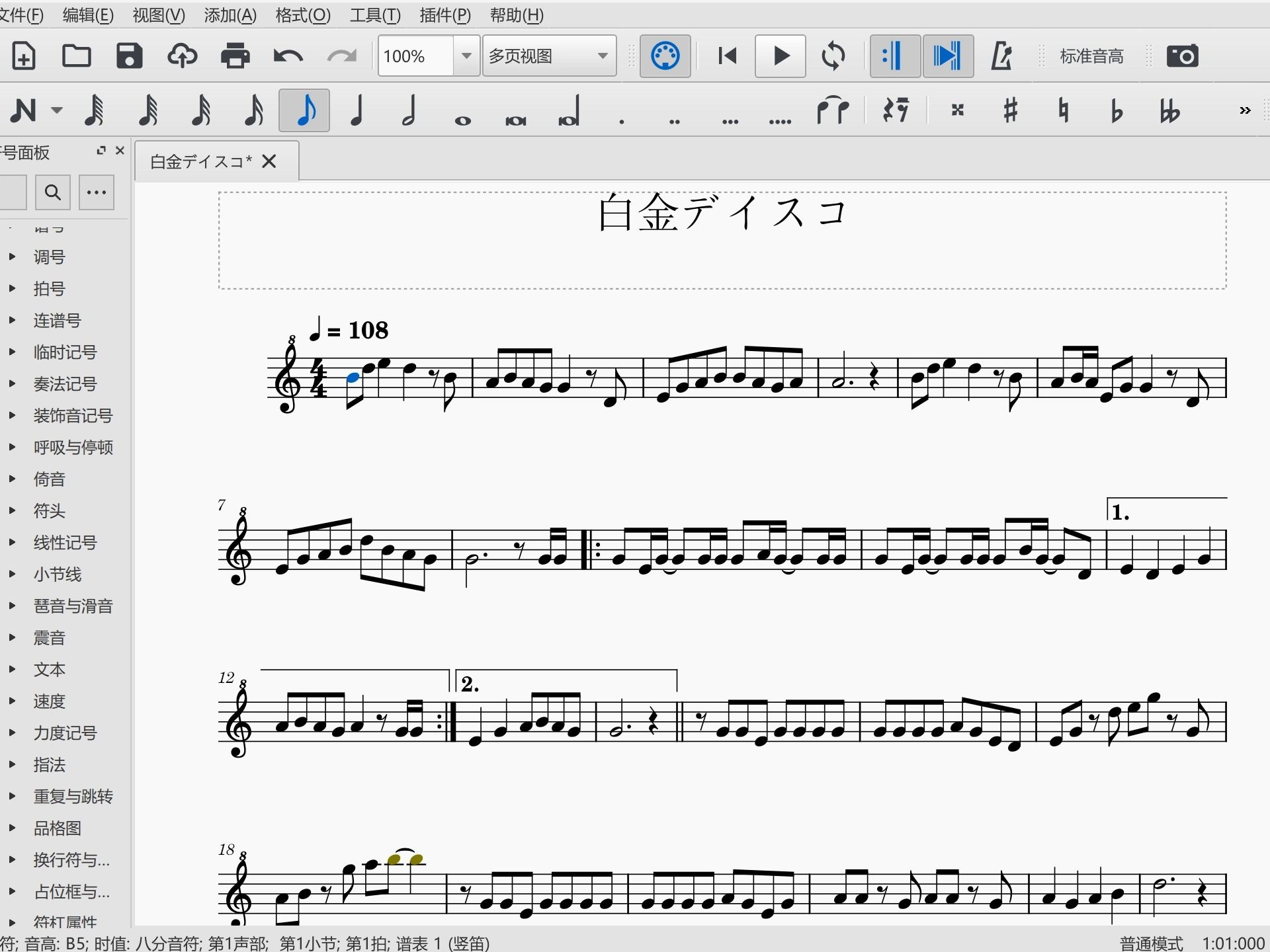The image size is (1270, 952).
Task: Add single augmentation dot
Action: pos(622,121)
